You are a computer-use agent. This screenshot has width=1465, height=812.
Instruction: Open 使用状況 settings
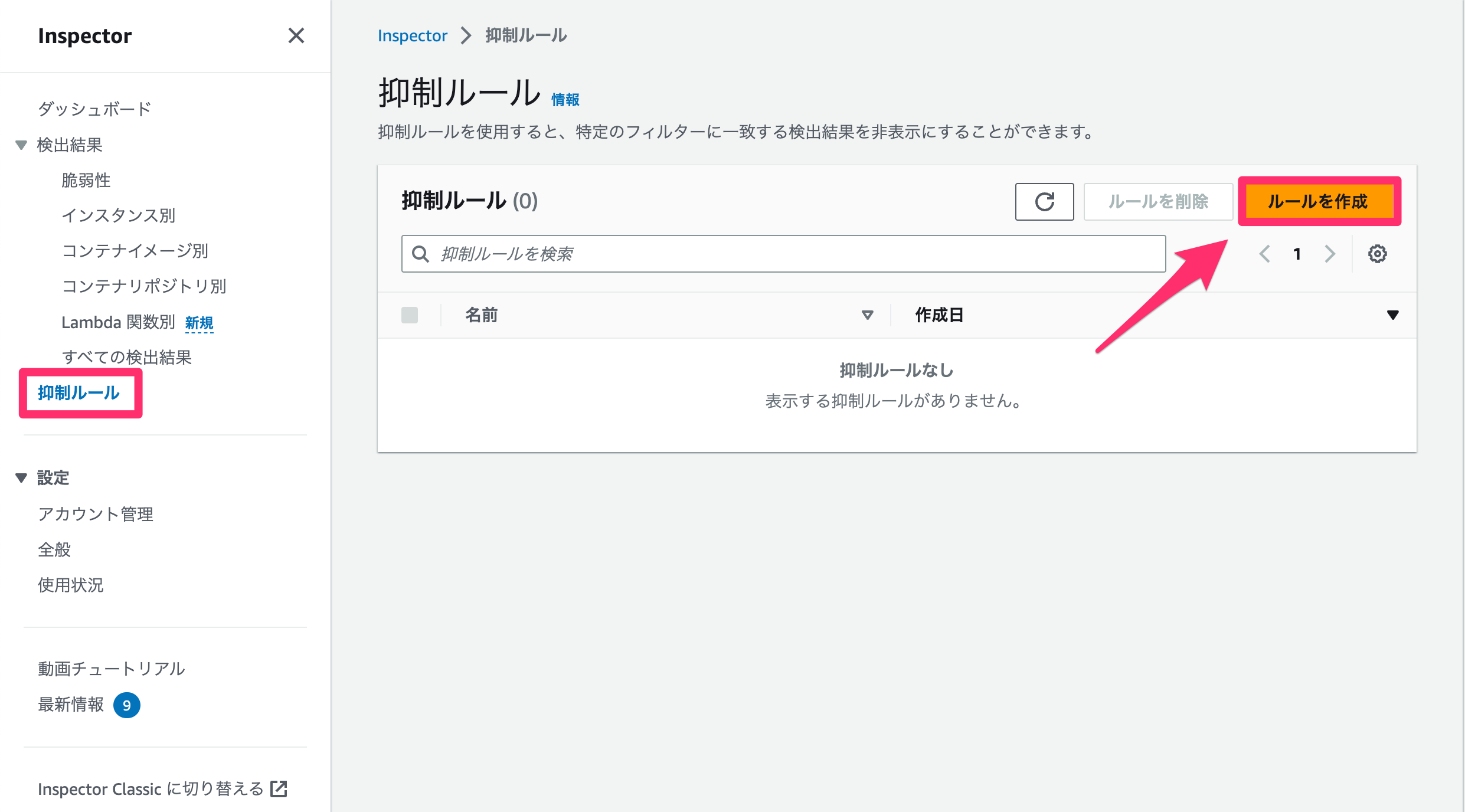pos(71,585)
